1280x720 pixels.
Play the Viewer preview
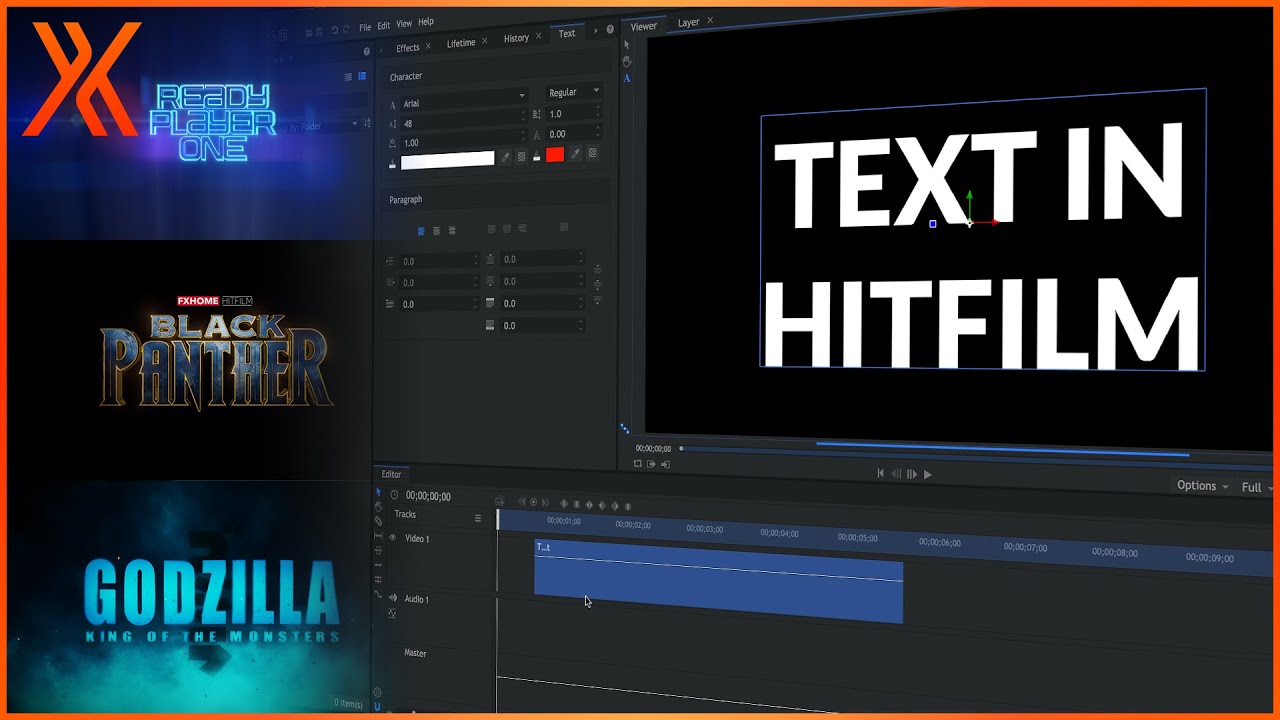tap(928, 475)
